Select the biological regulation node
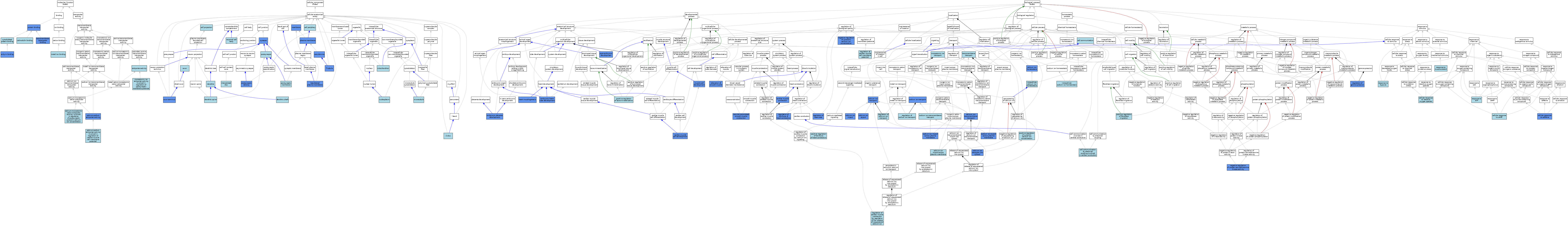 (x=1026, y=15)
